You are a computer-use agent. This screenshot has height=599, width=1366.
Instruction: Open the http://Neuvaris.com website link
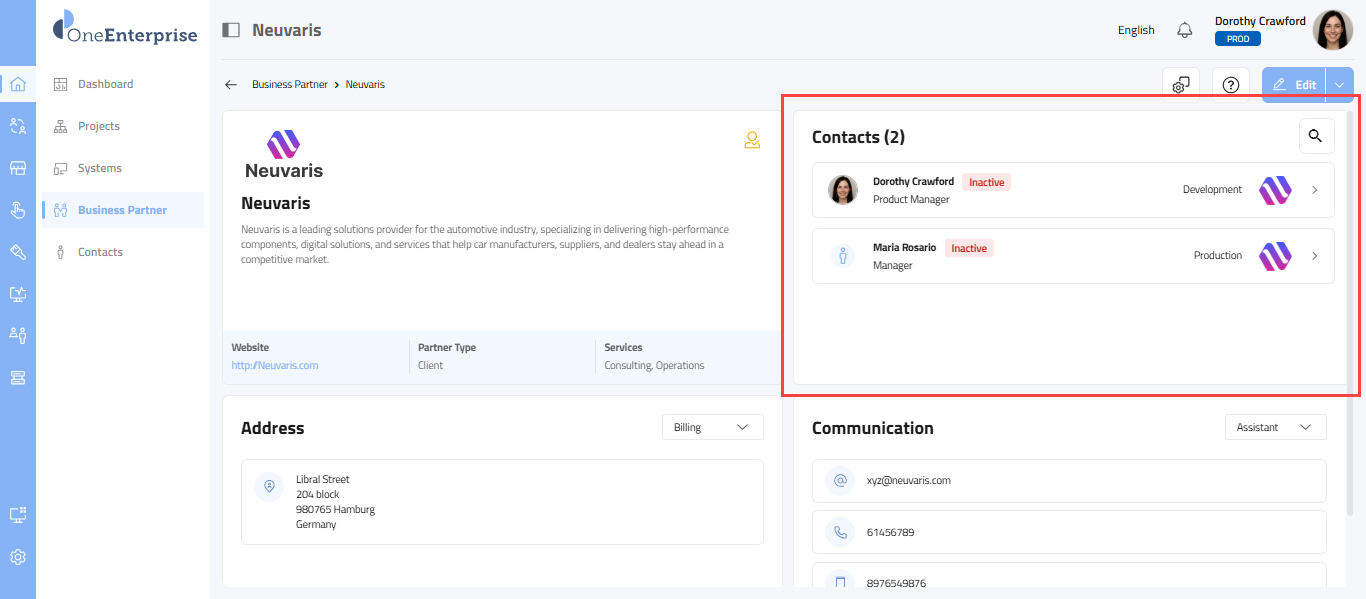pos(275,366)
